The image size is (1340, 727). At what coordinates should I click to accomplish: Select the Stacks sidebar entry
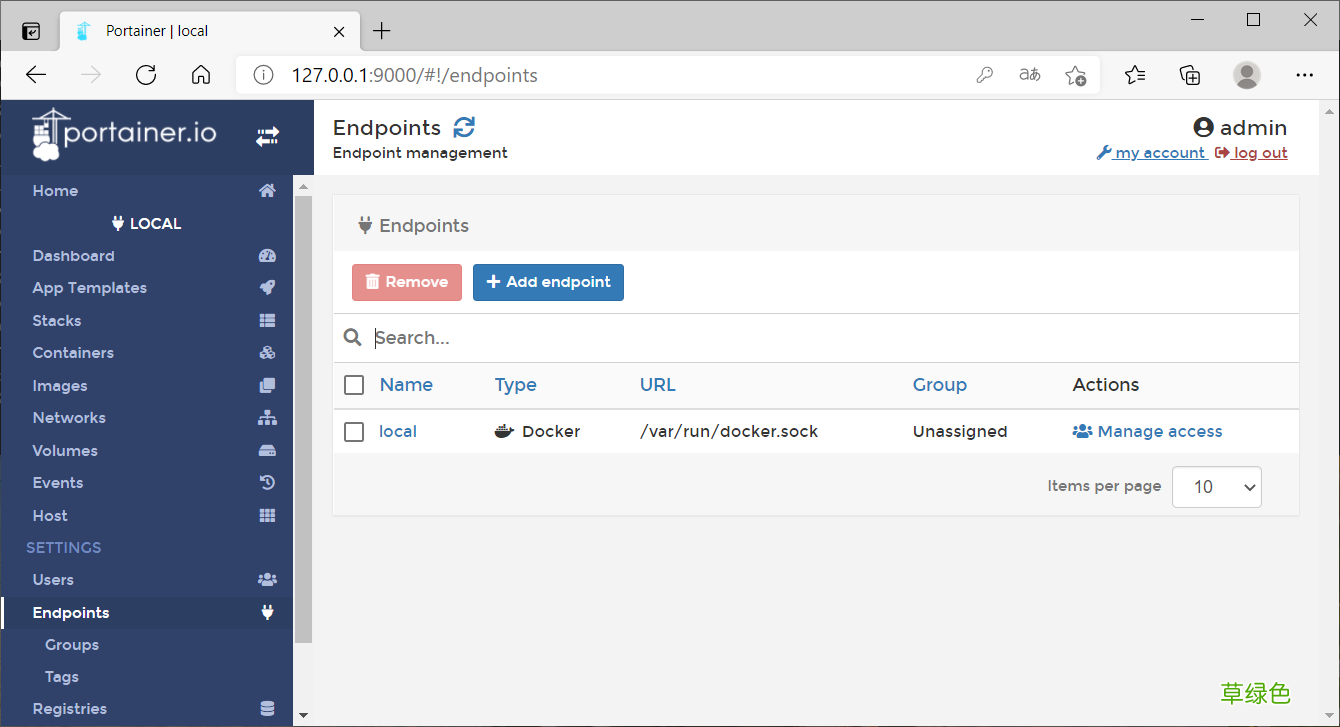click(56, 320)
